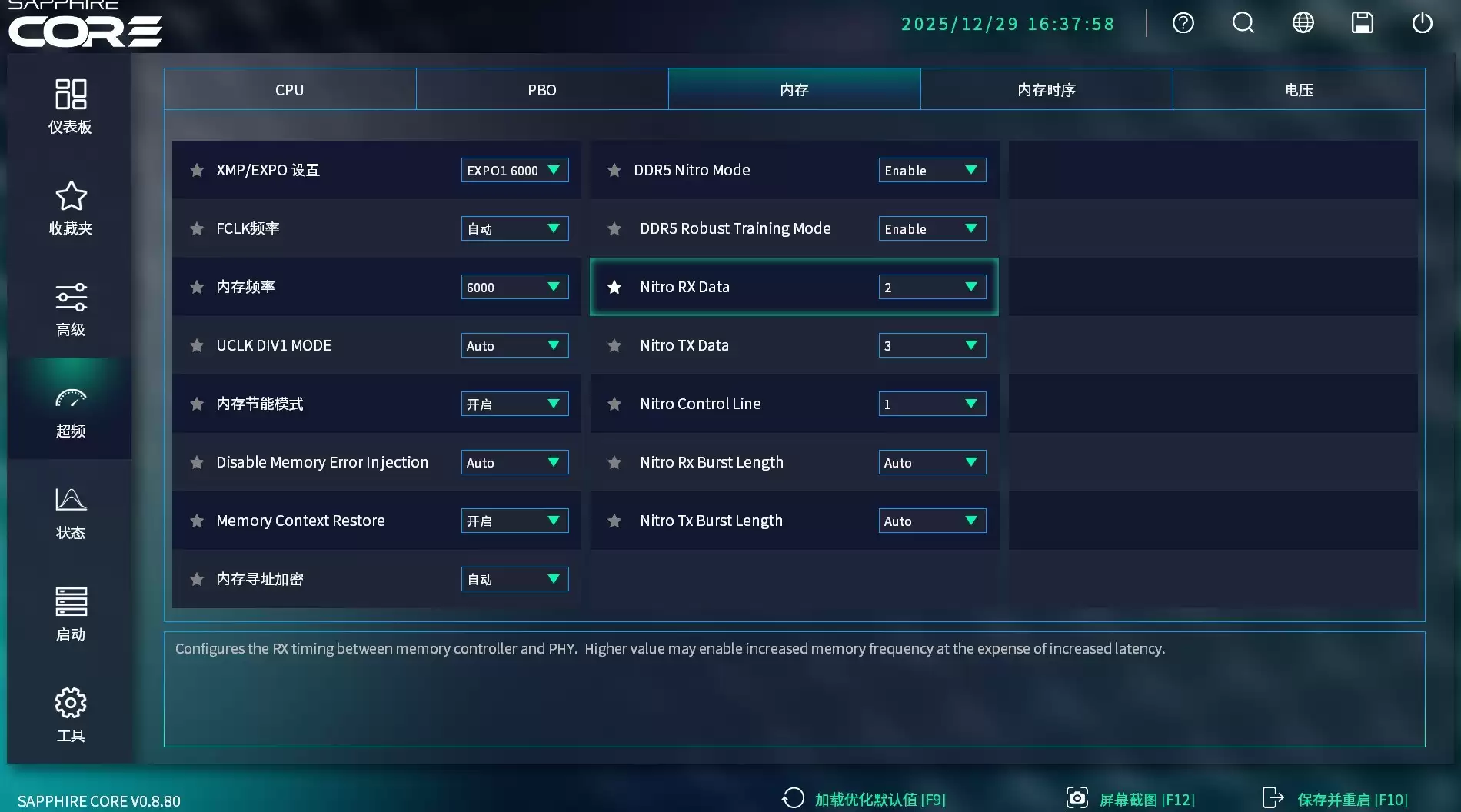Star the Memory Context Restore option
Viewport: 1461px width, 812px height.
(x=197, y=521)
